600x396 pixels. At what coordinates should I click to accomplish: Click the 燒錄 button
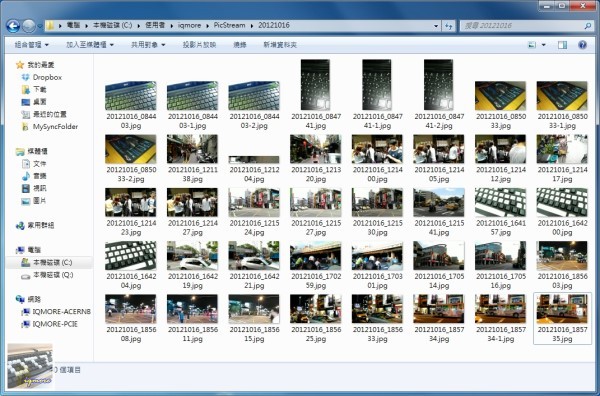(x=240, y=45)
